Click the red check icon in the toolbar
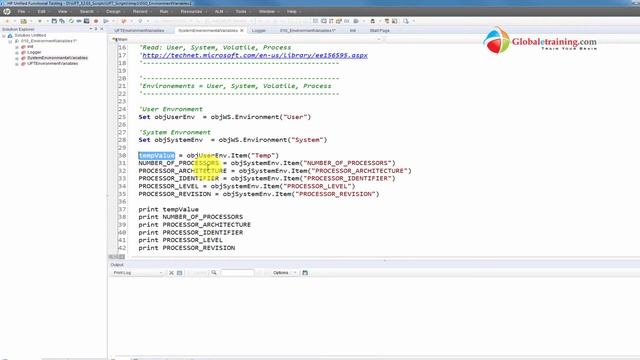This screenshot has width=640, height=360. [123, 21]
